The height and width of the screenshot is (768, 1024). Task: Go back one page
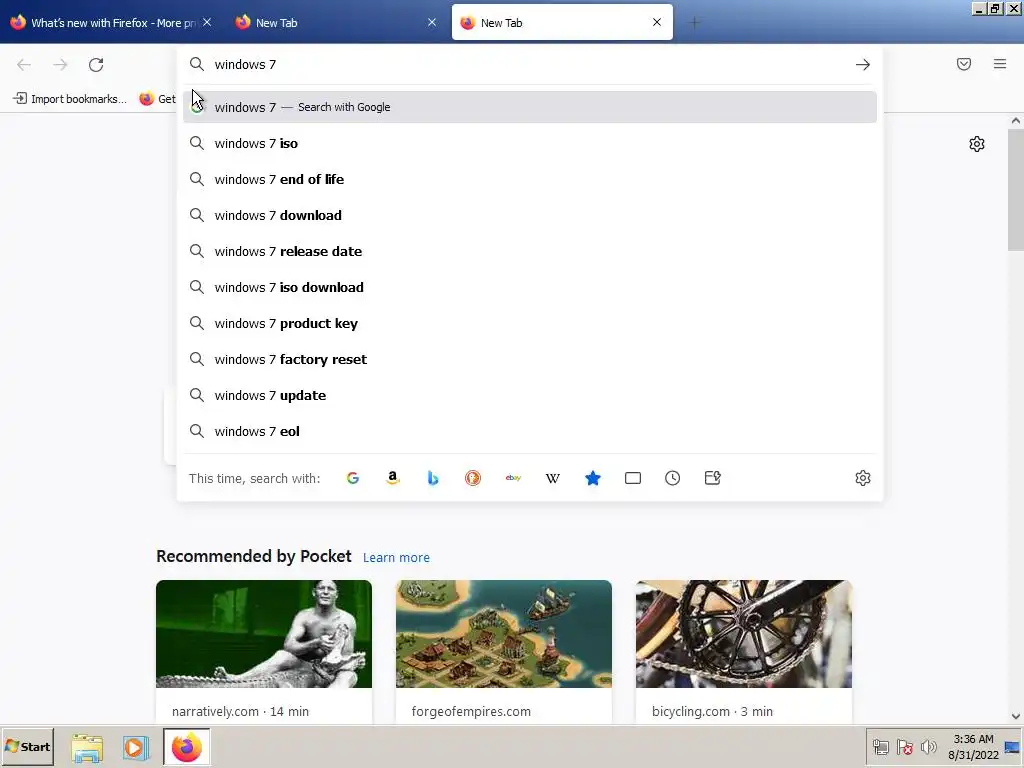click(24, 65)
